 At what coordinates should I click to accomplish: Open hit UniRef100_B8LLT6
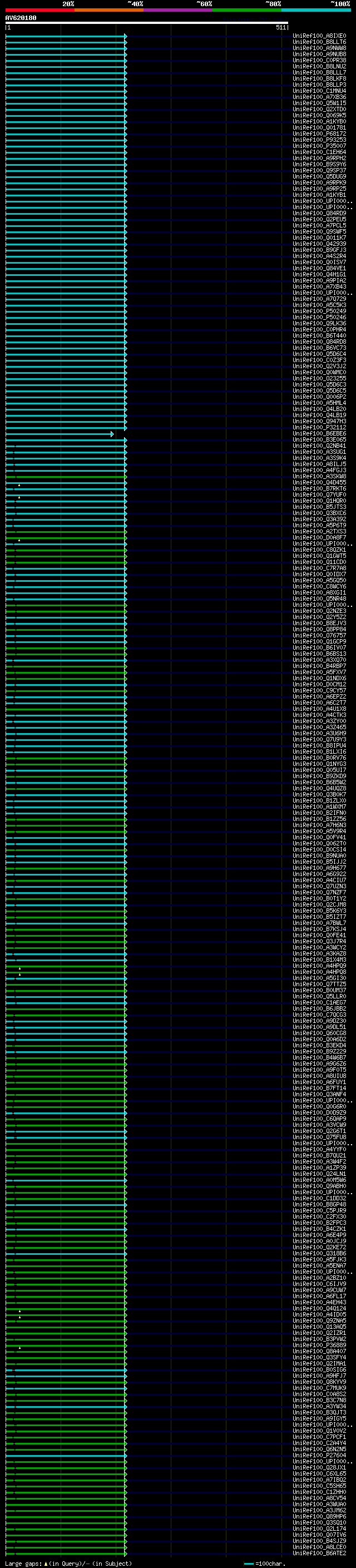pos(319,42)
